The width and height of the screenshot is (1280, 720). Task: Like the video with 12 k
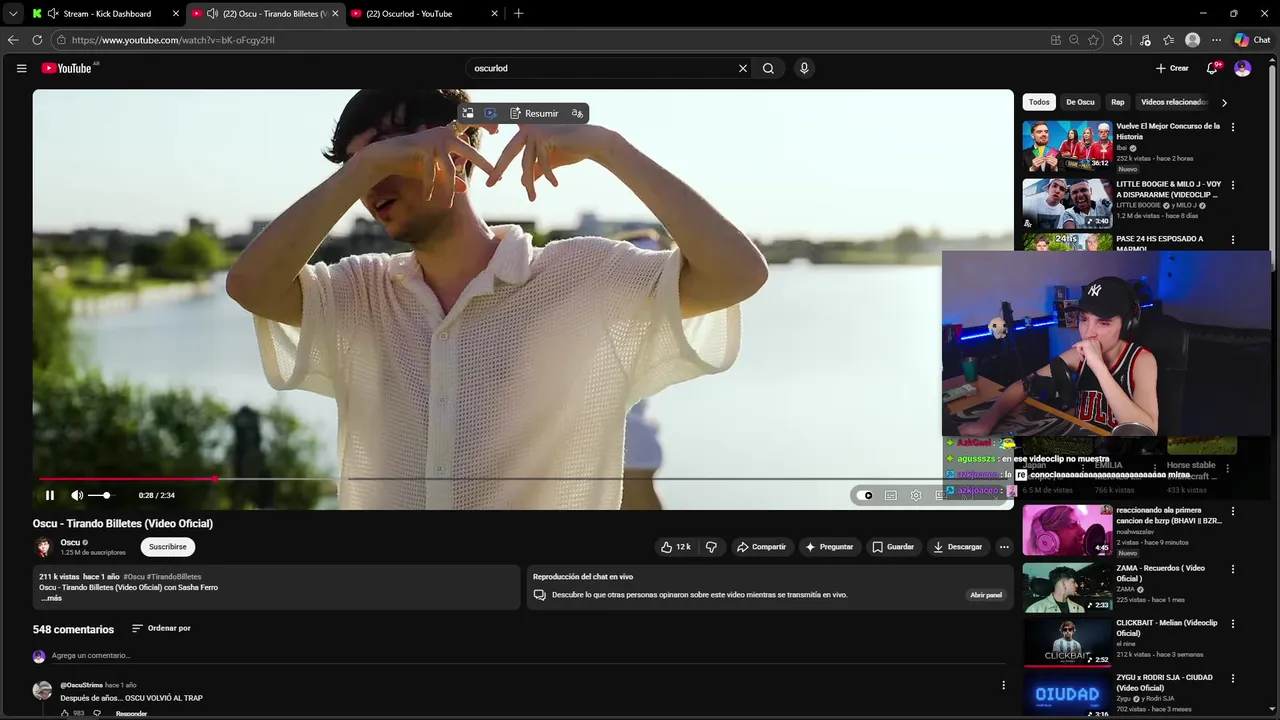676,547
